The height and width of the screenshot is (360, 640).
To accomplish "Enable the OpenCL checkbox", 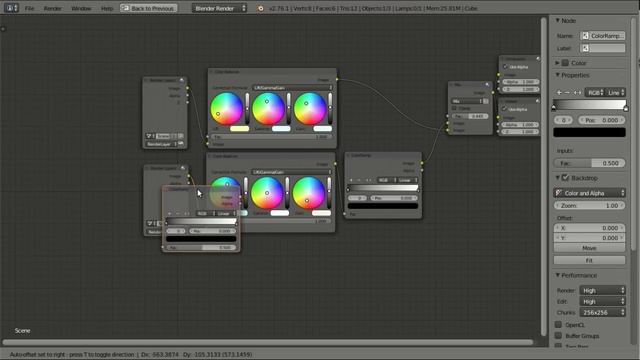I will (558, 324).
